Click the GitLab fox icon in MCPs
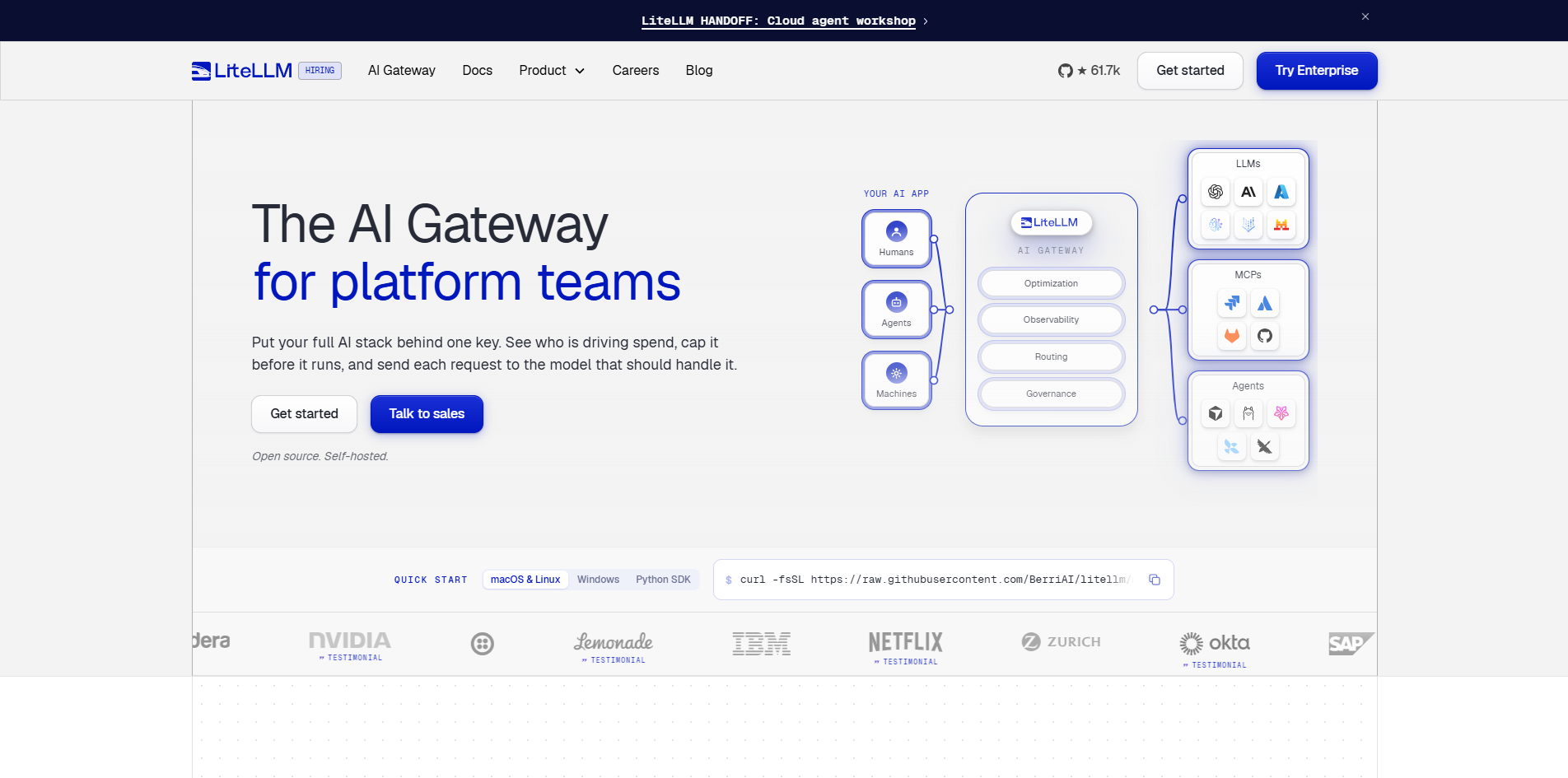The height and width of the screenshot is (778, 1568). coord(1232,336)
